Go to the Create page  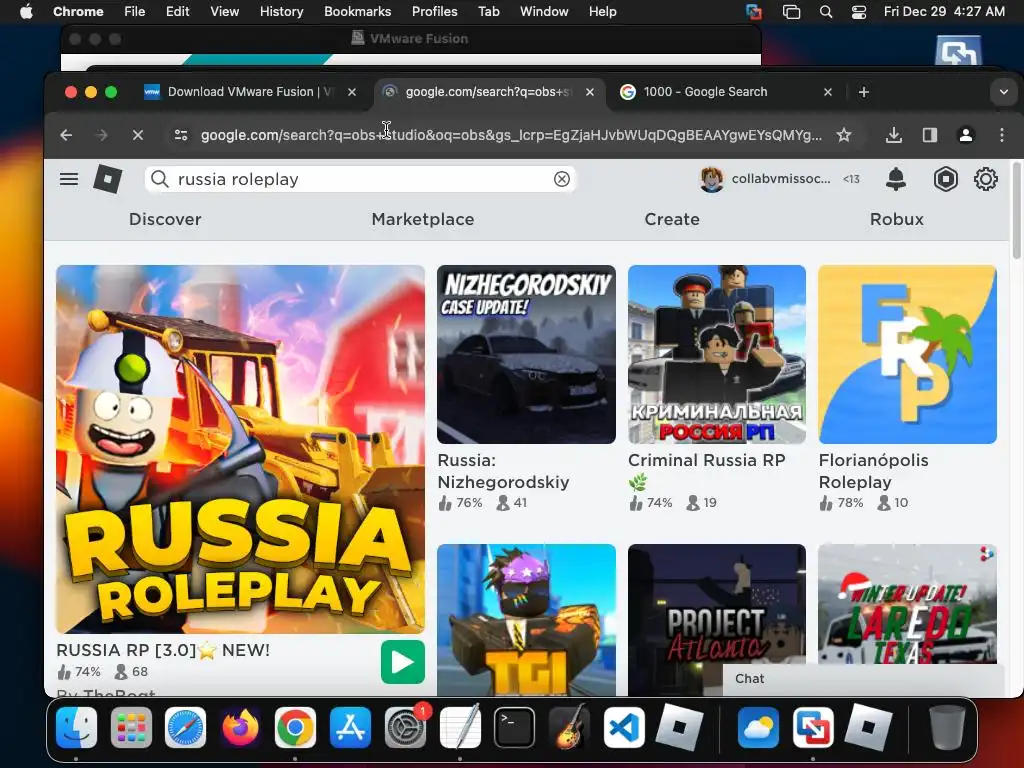[672, 219]
